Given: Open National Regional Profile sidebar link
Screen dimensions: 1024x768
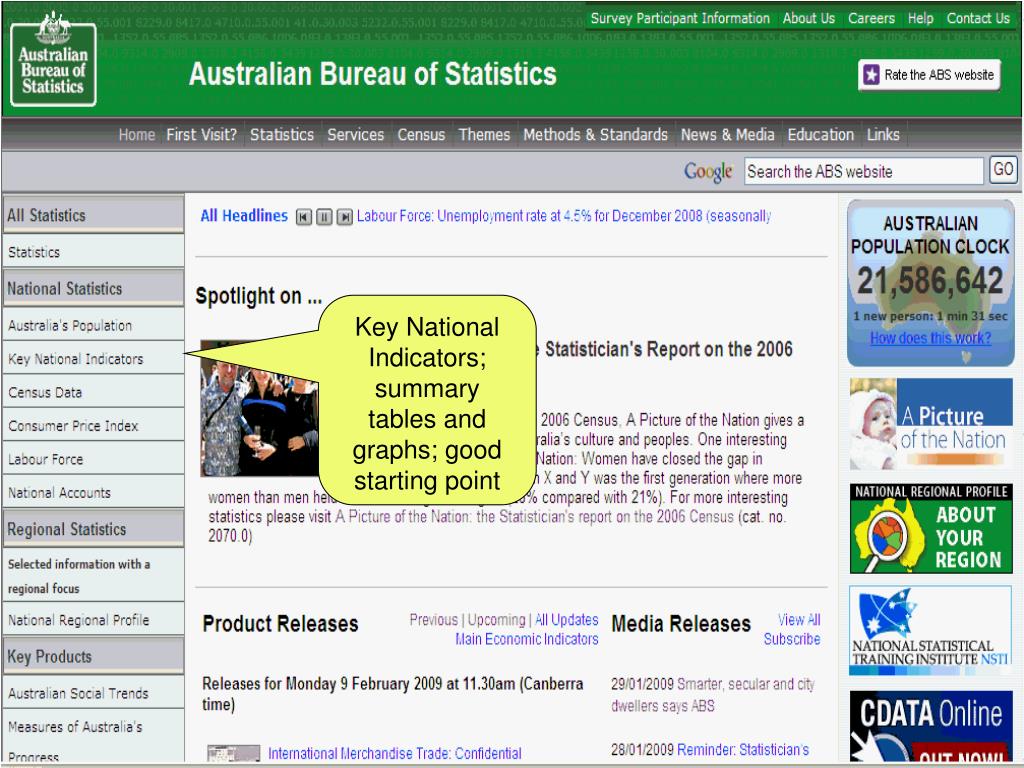Looking at the screenshot, I should coord(93,620).
